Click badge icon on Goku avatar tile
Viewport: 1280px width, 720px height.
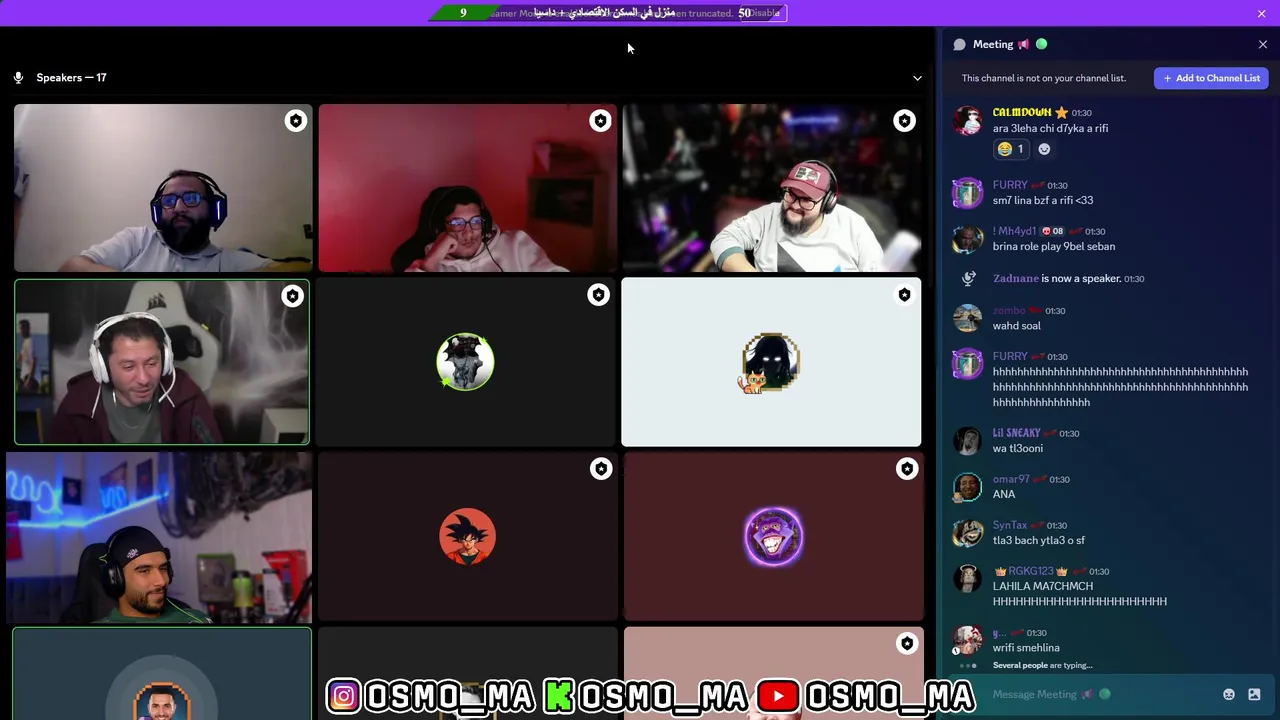coord(601,469)
